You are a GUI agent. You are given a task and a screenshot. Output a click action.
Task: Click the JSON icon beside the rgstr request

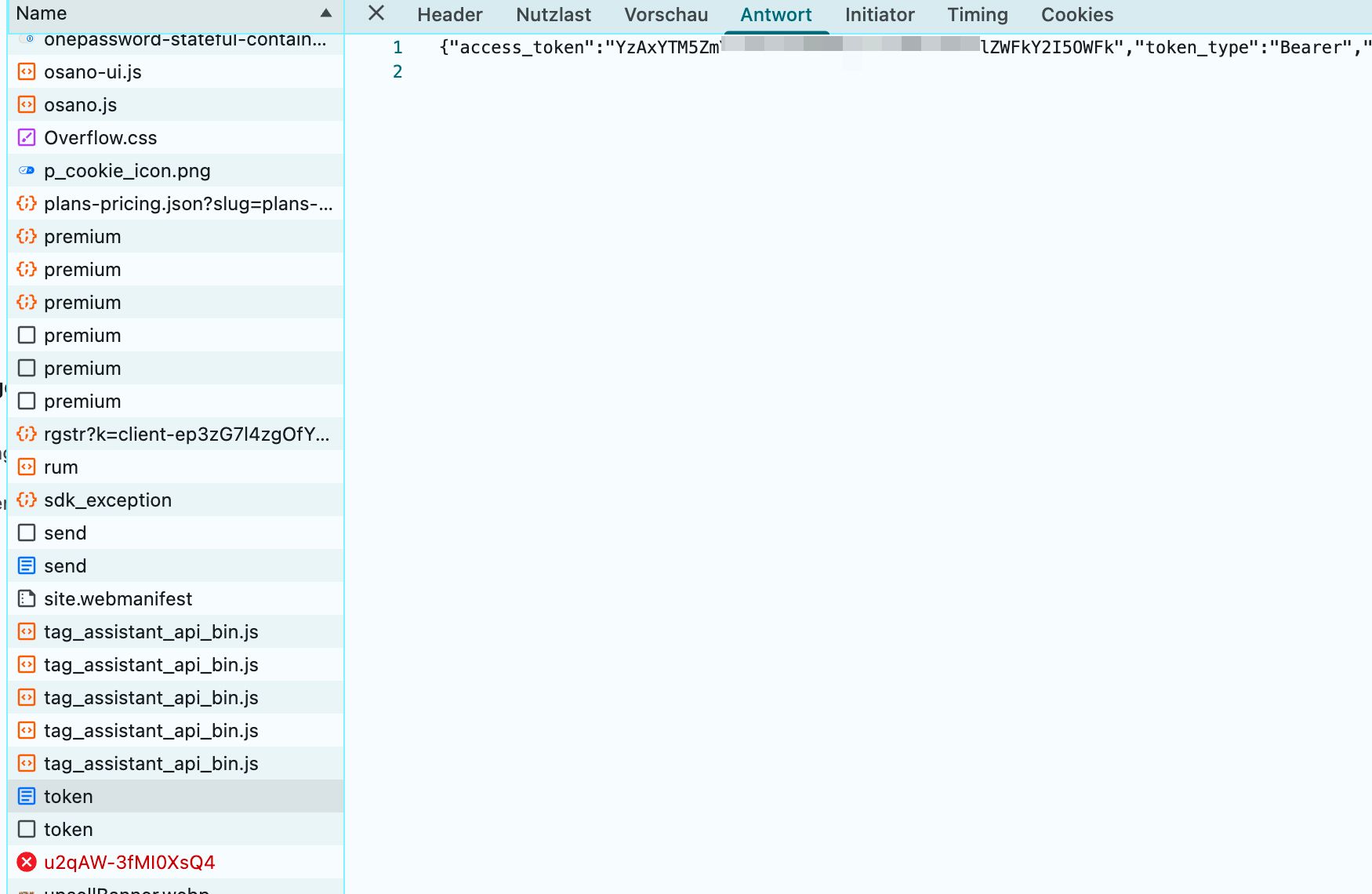(27, 434)
